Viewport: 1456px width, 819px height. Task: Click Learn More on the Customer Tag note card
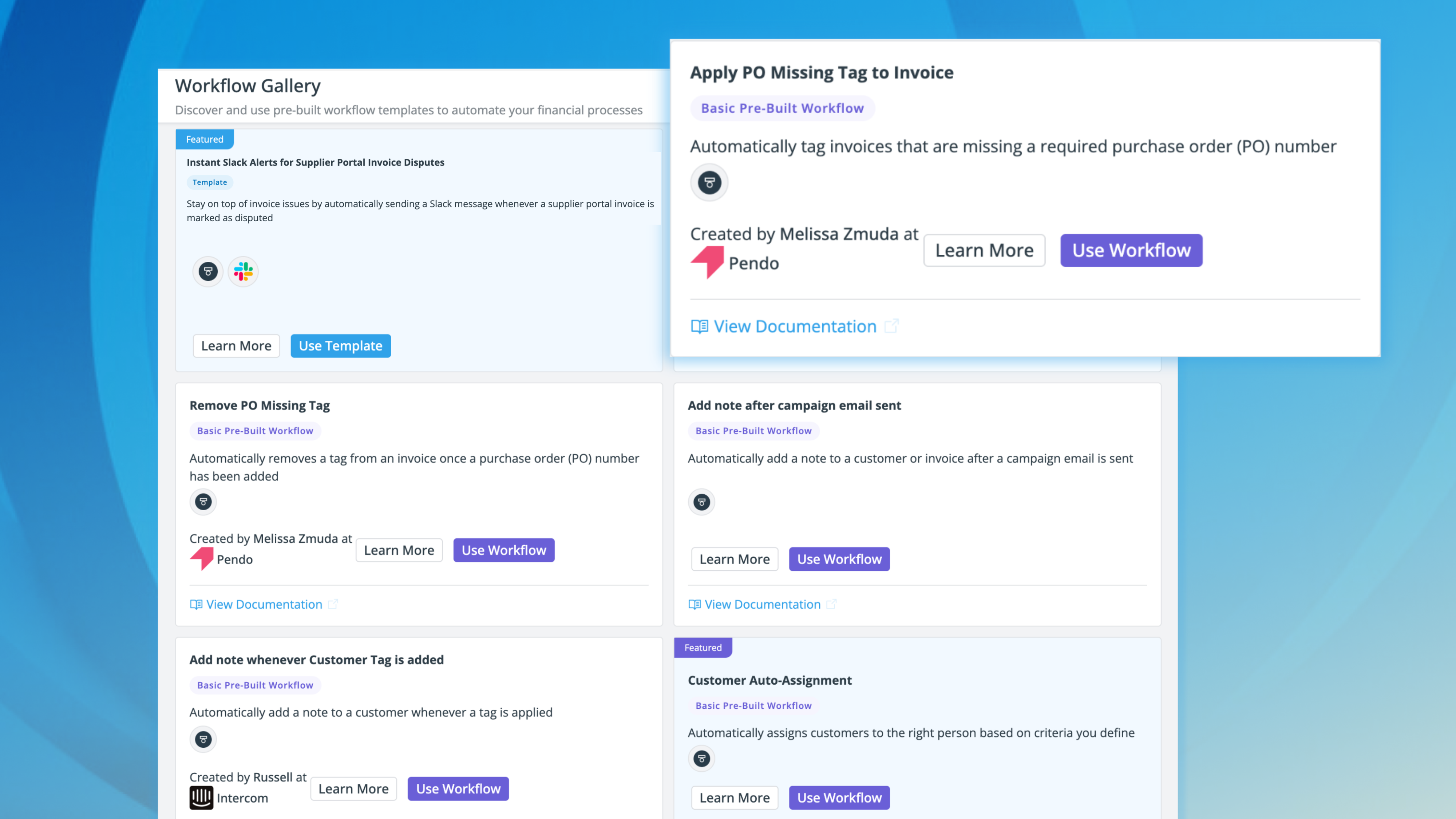click(x=354, y=788)
